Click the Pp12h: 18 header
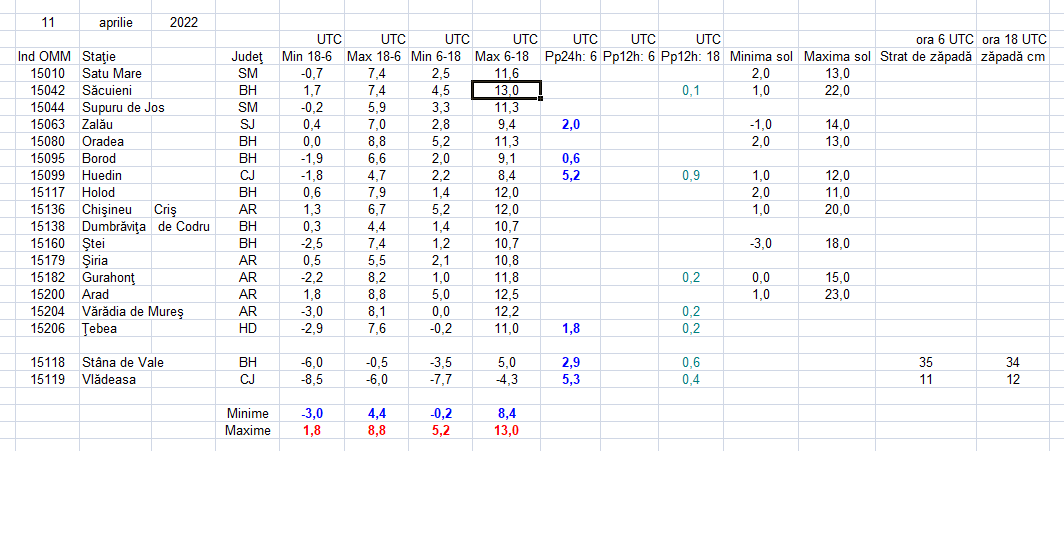Viewport: 1064px width, 540px height. [x=691, y=56]
